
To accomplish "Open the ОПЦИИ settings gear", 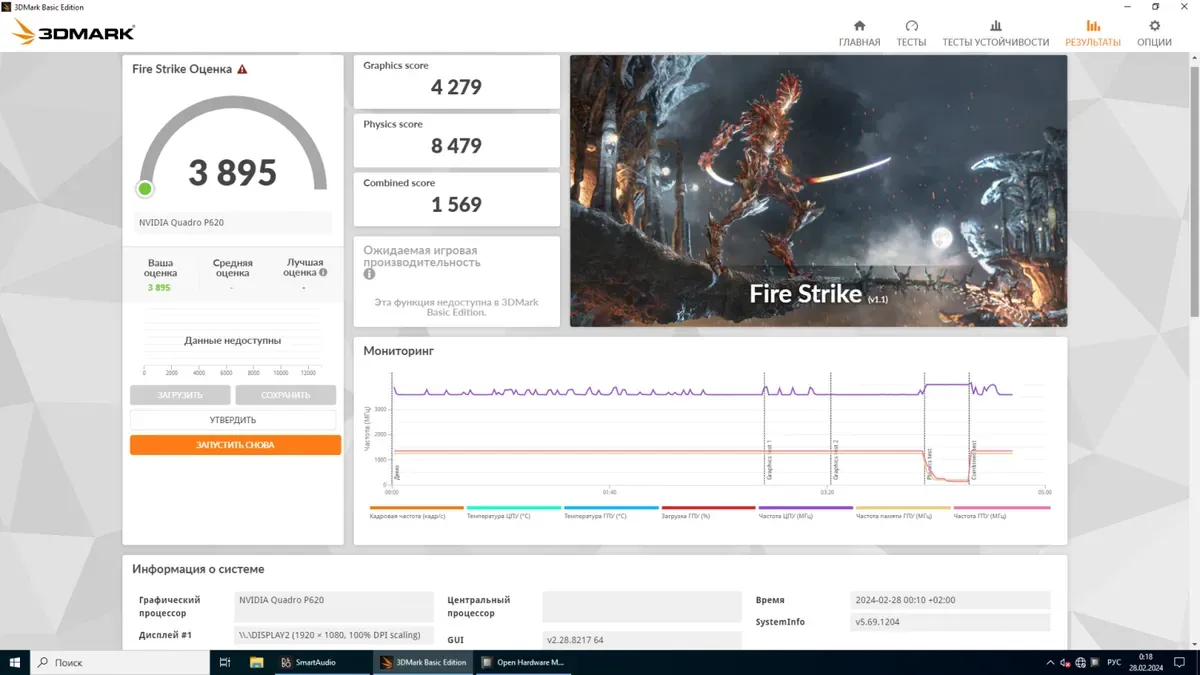I will tap(1154, 33).
